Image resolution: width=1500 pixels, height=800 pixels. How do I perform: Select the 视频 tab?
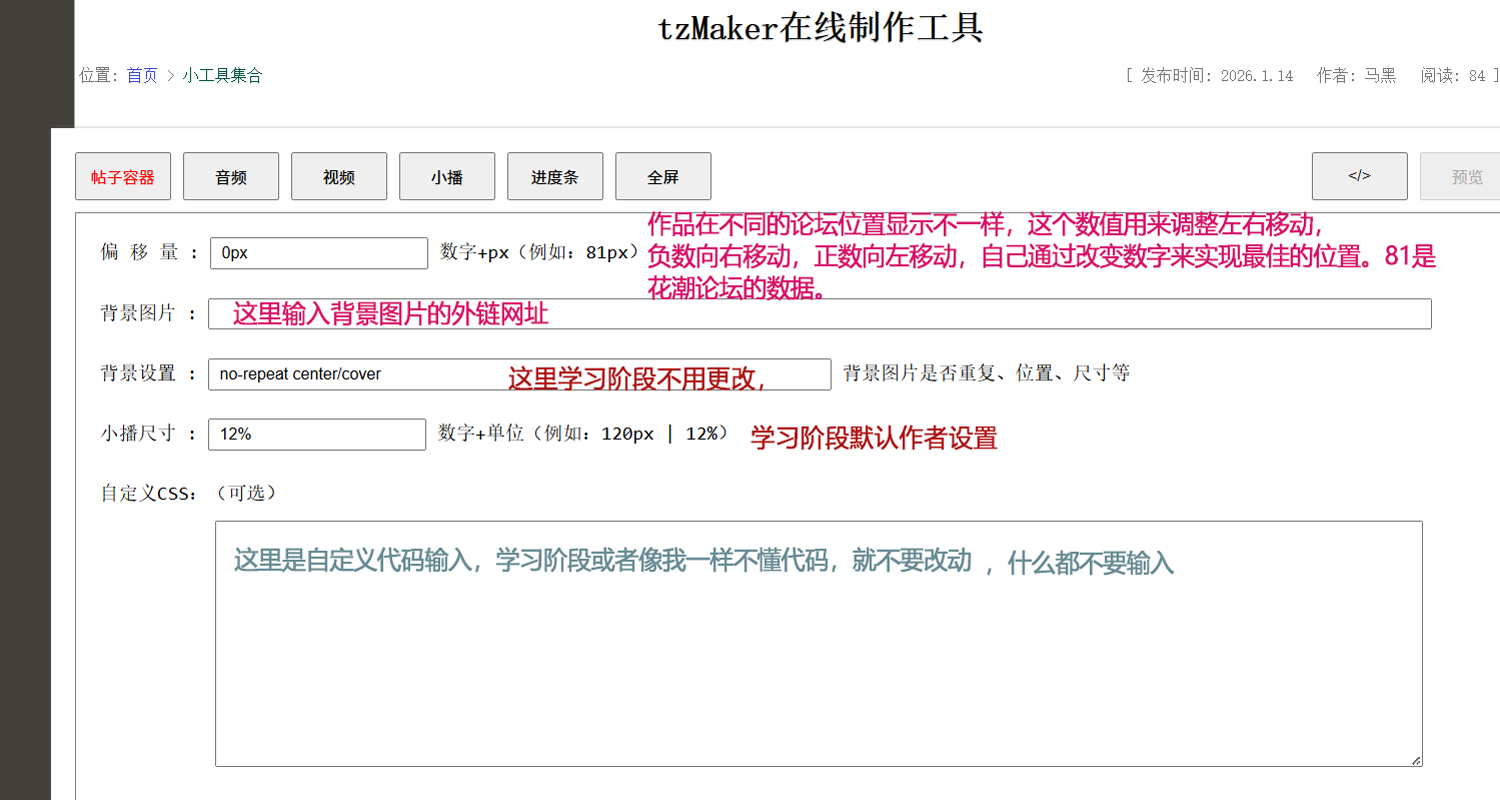(339, 177)
